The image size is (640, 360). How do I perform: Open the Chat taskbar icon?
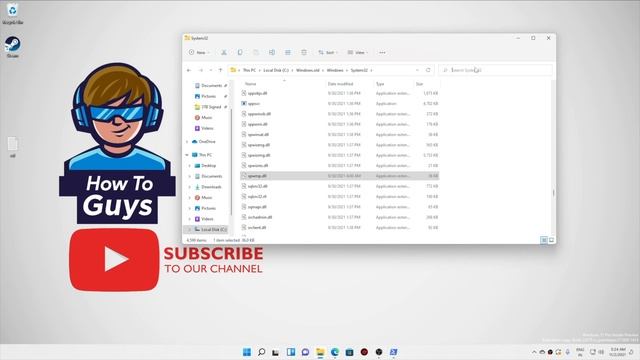pos(305,352)
